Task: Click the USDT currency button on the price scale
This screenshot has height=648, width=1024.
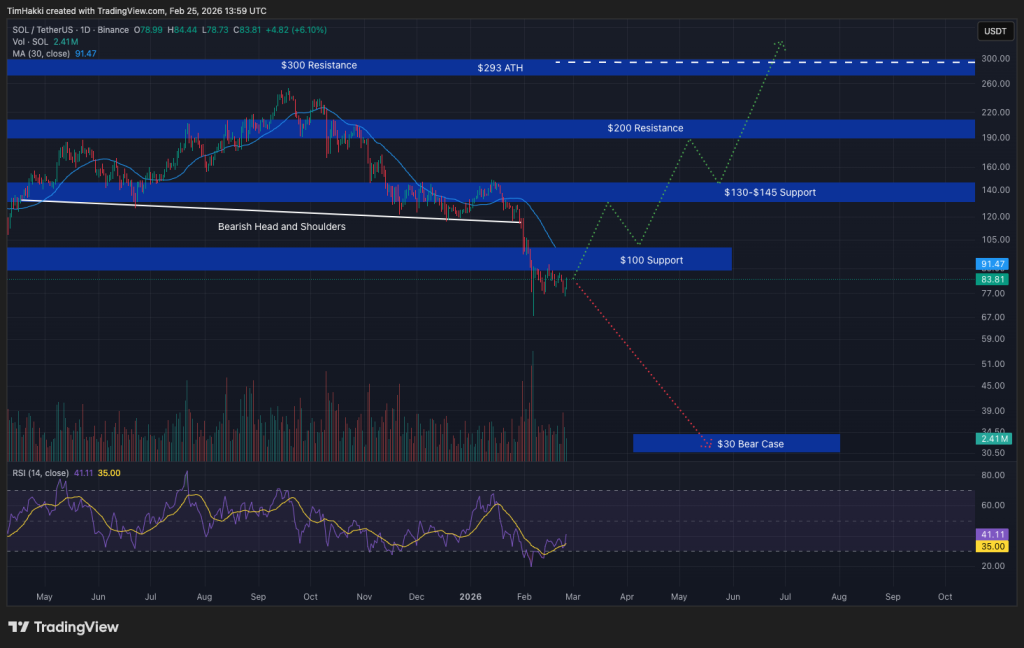Action: click(x=995, y=30)
